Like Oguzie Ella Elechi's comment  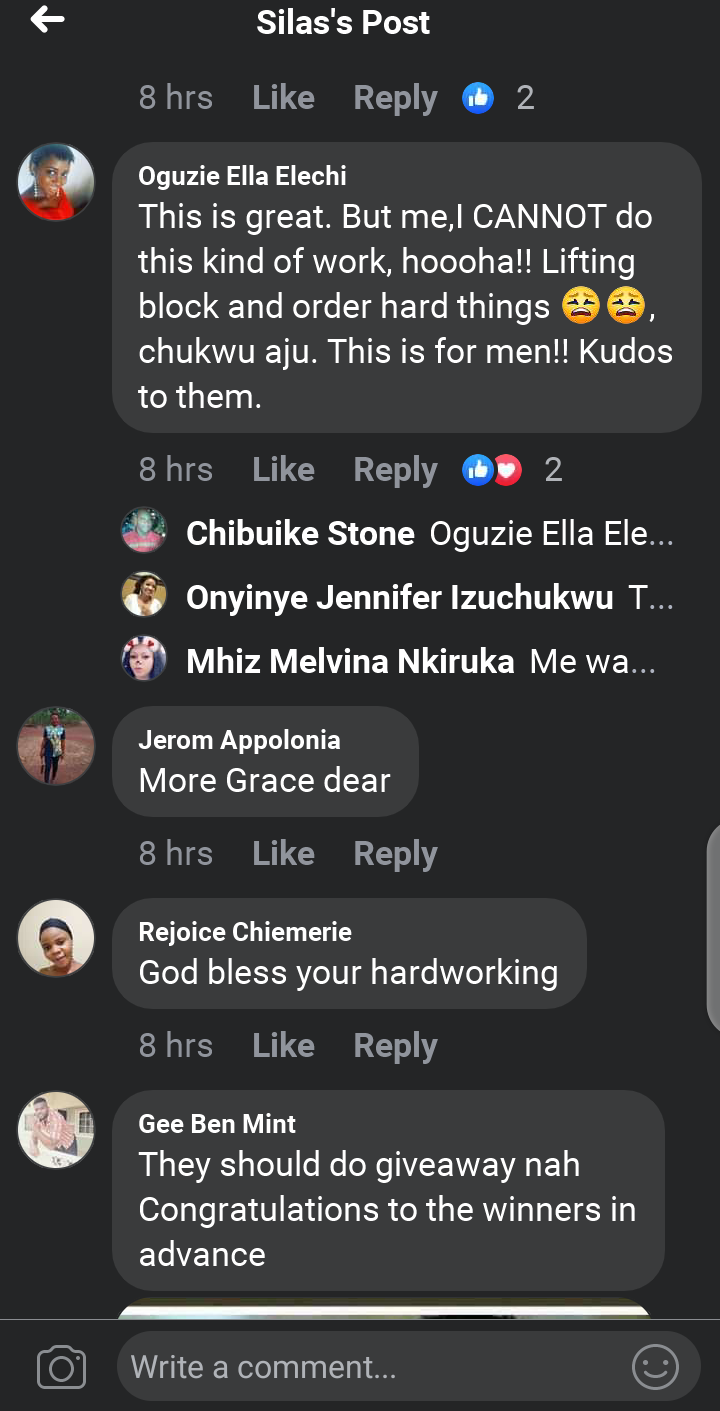tap(283, 470)
